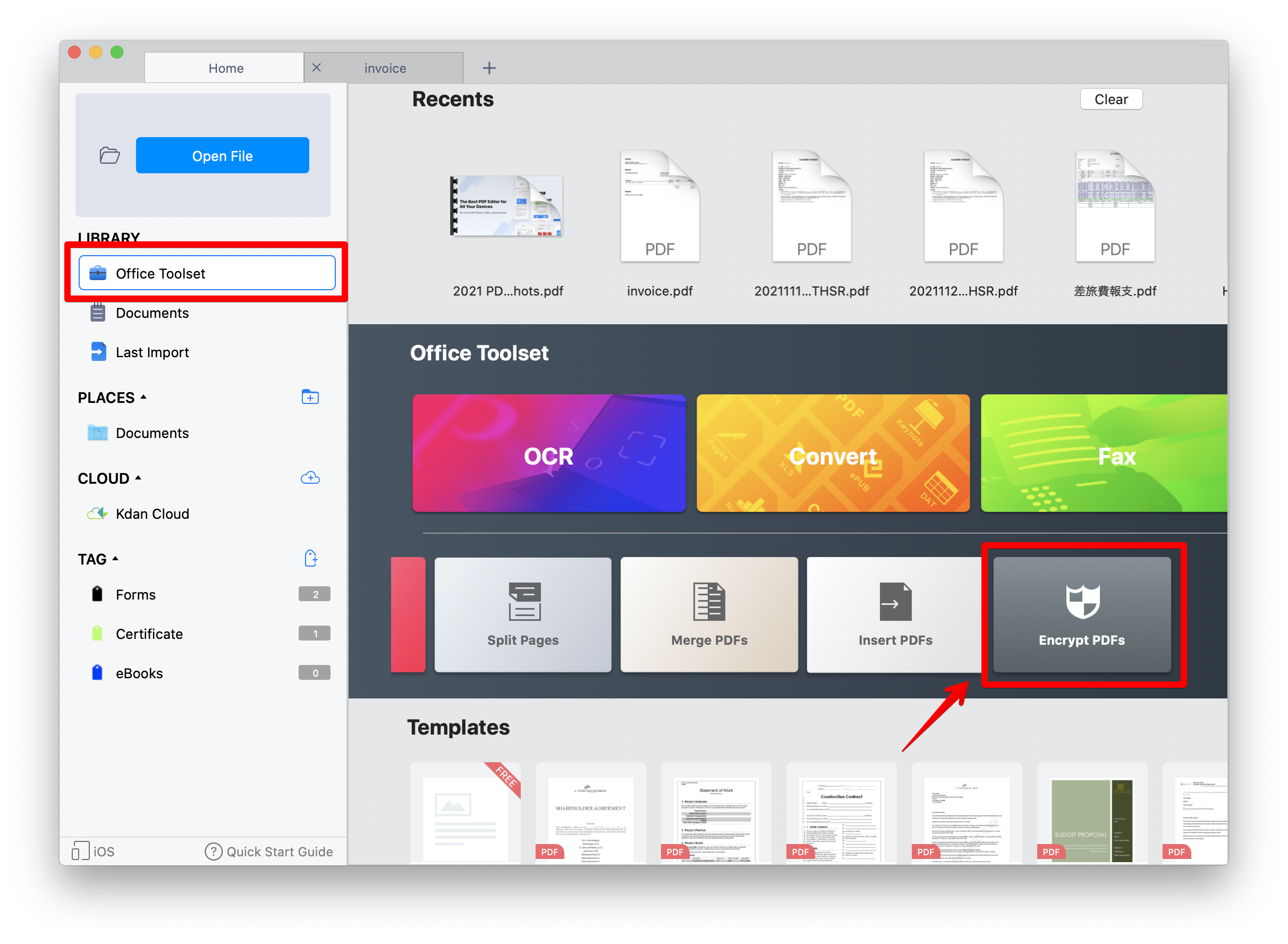Click the Last Import arrow icon

pos(98,351)
